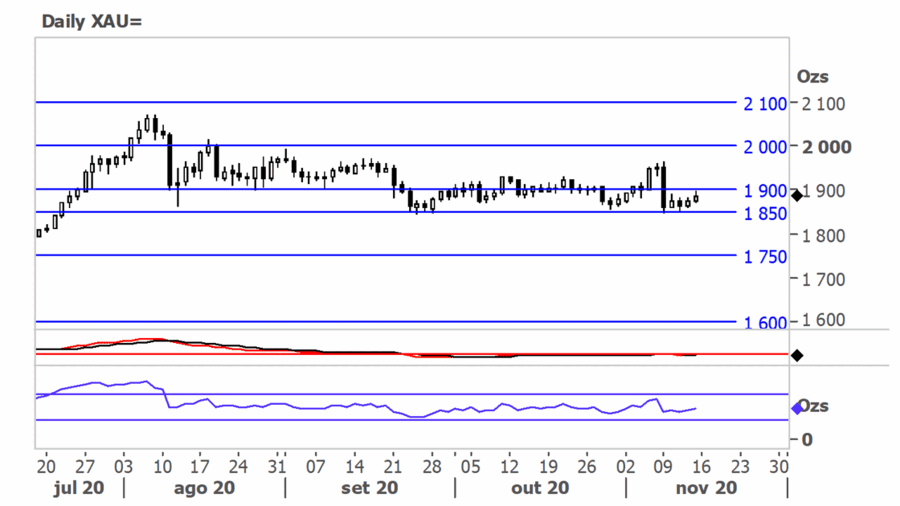
Task: Click the bold 2 000 axis value
Action: [827, 147]
